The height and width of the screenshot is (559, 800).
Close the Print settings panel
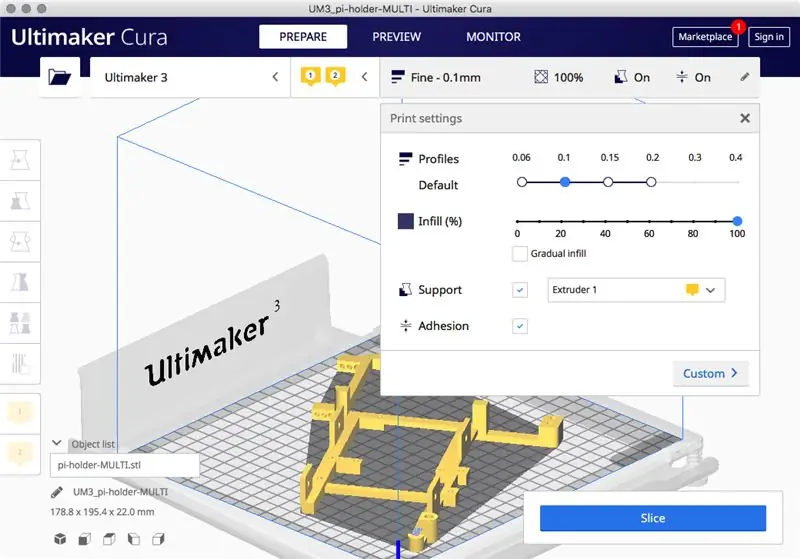tap(745, 118)
